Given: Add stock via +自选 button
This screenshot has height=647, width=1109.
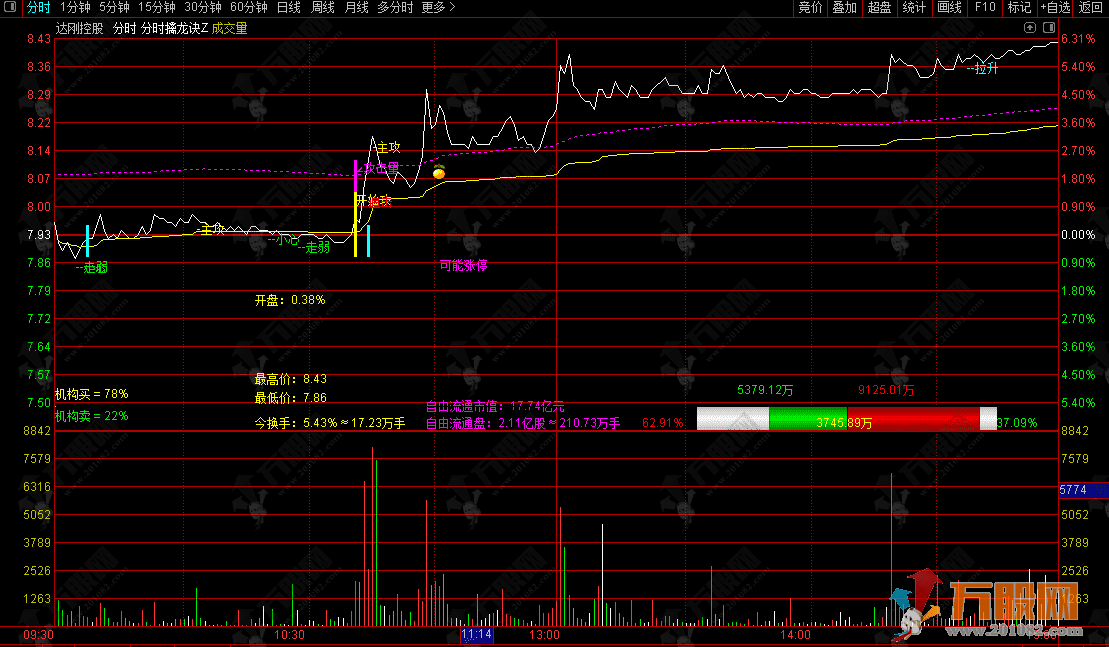Looking at the screenshot, I should (x=1055, y=8).
